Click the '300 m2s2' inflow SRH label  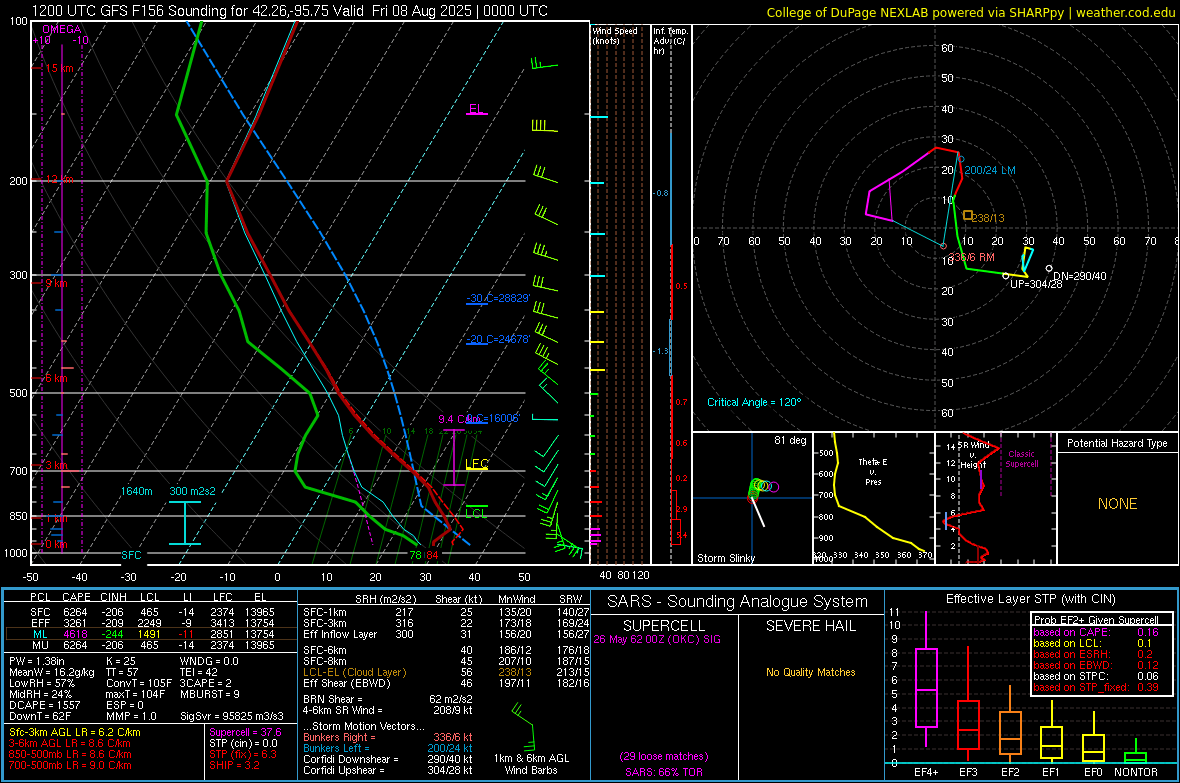192,491
